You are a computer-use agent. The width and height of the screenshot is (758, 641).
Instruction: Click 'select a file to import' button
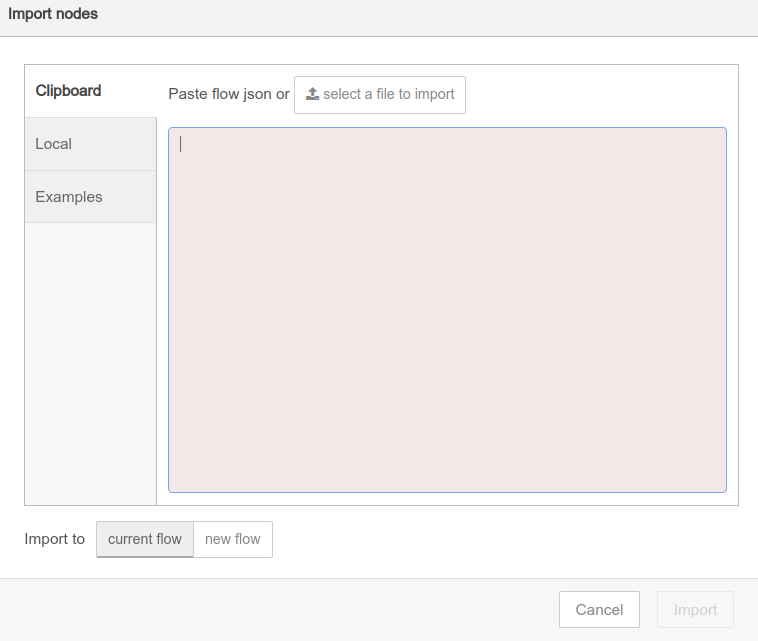tap(380, 95)
